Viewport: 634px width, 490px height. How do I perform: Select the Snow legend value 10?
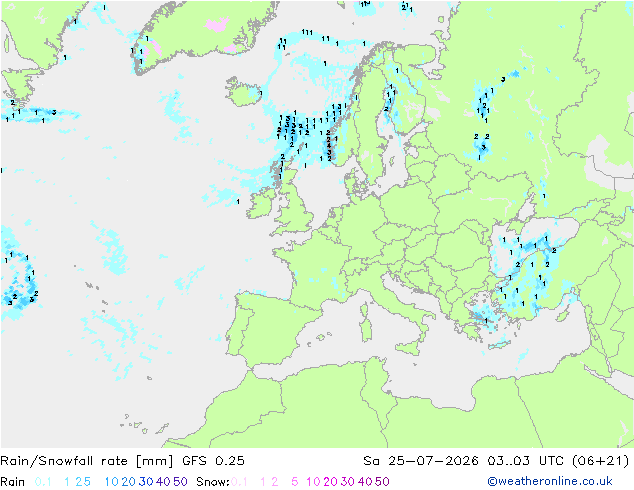(x=313, y=482)
